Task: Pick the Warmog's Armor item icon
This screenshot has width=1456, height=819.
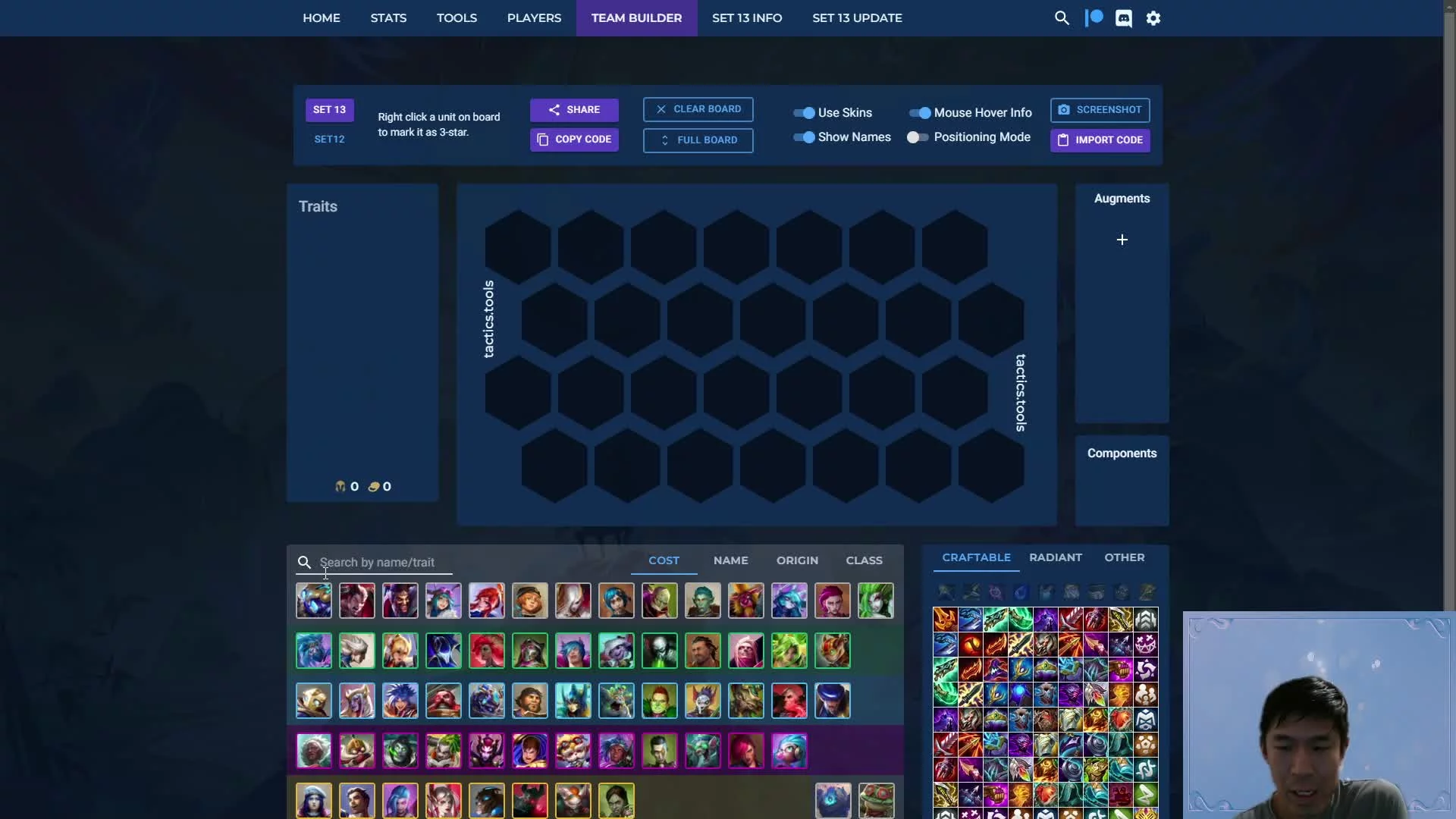Action: click(x=1097, y=769)
